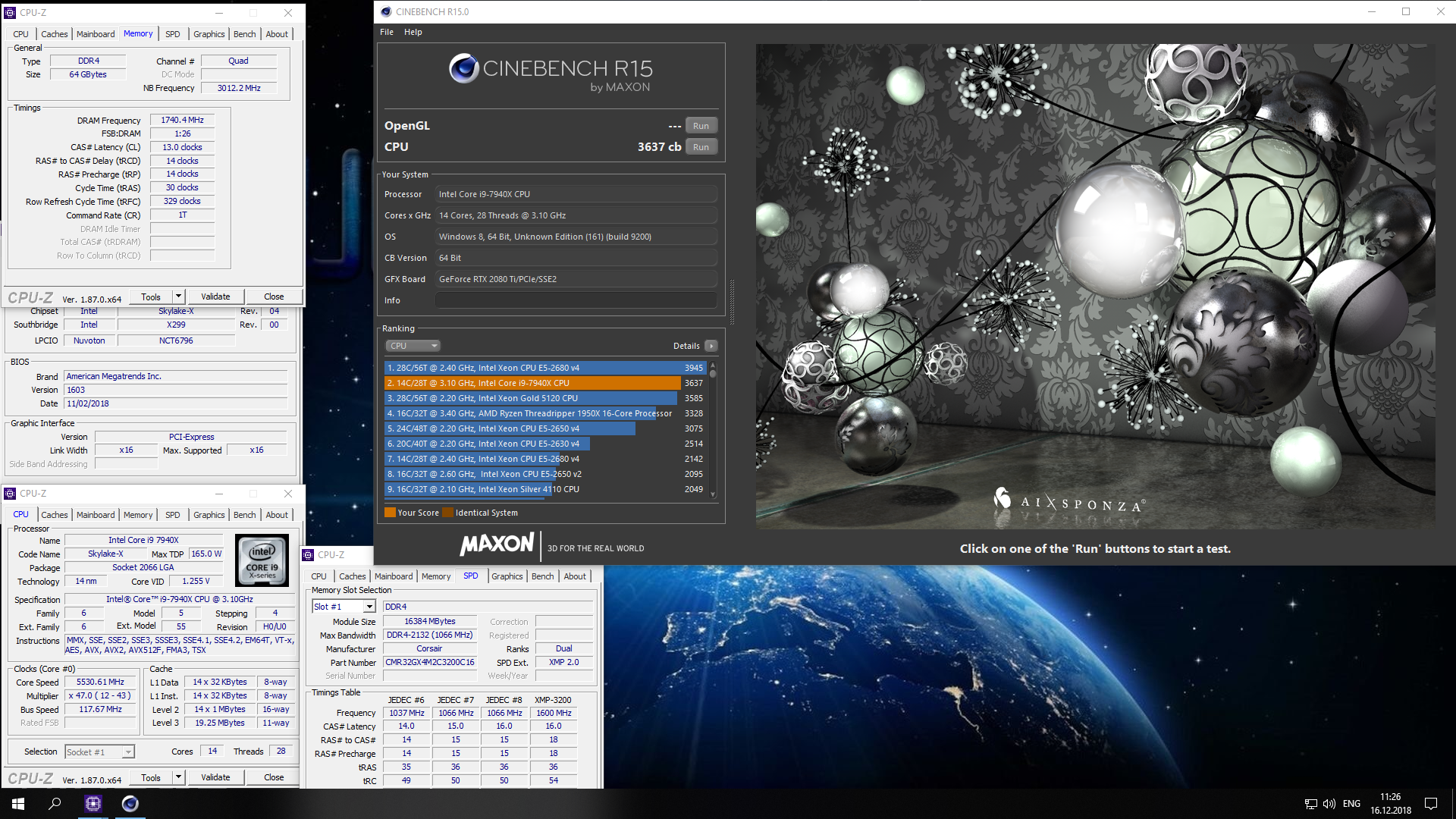Open taskbar search magnifier

pos(55,804)
